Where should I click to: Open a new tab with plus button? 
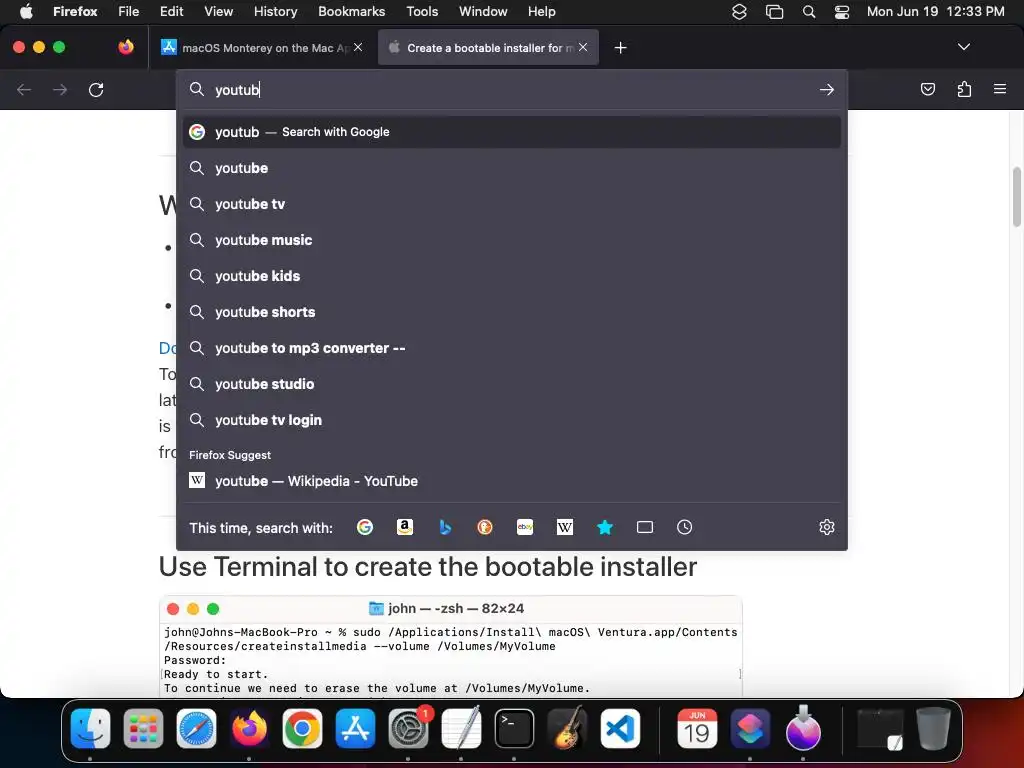[620, 48]
